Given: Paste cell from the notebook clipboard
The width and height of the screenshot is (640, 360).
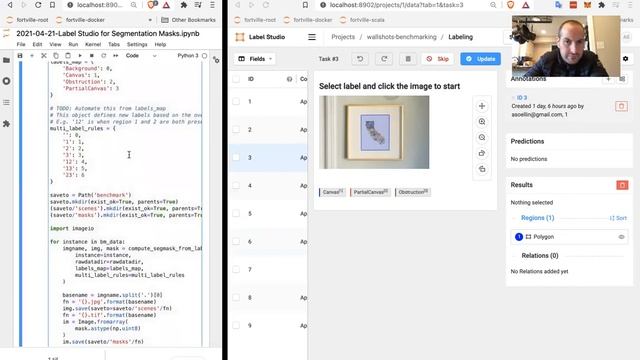Looking at the screenshot, I should point(68,56).
